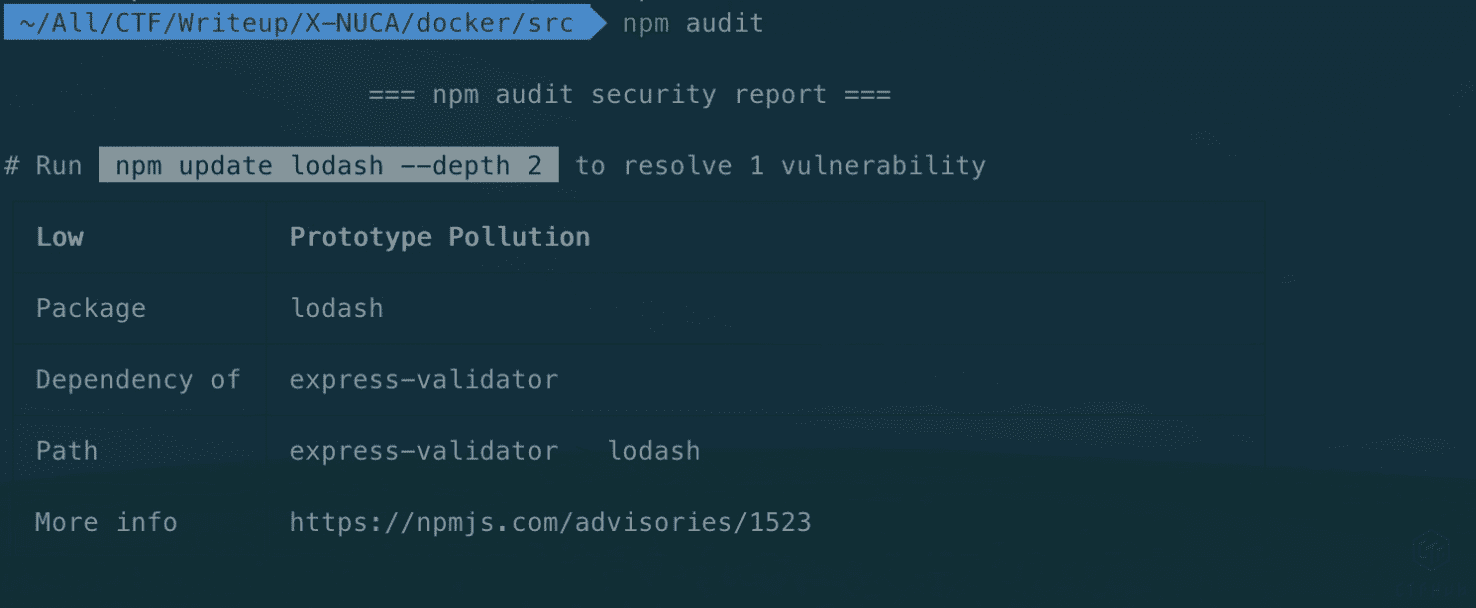Click the 'Path' row label
This screenshot has width=1476, height=608.
pyautogui.click(x=67, y=451)
